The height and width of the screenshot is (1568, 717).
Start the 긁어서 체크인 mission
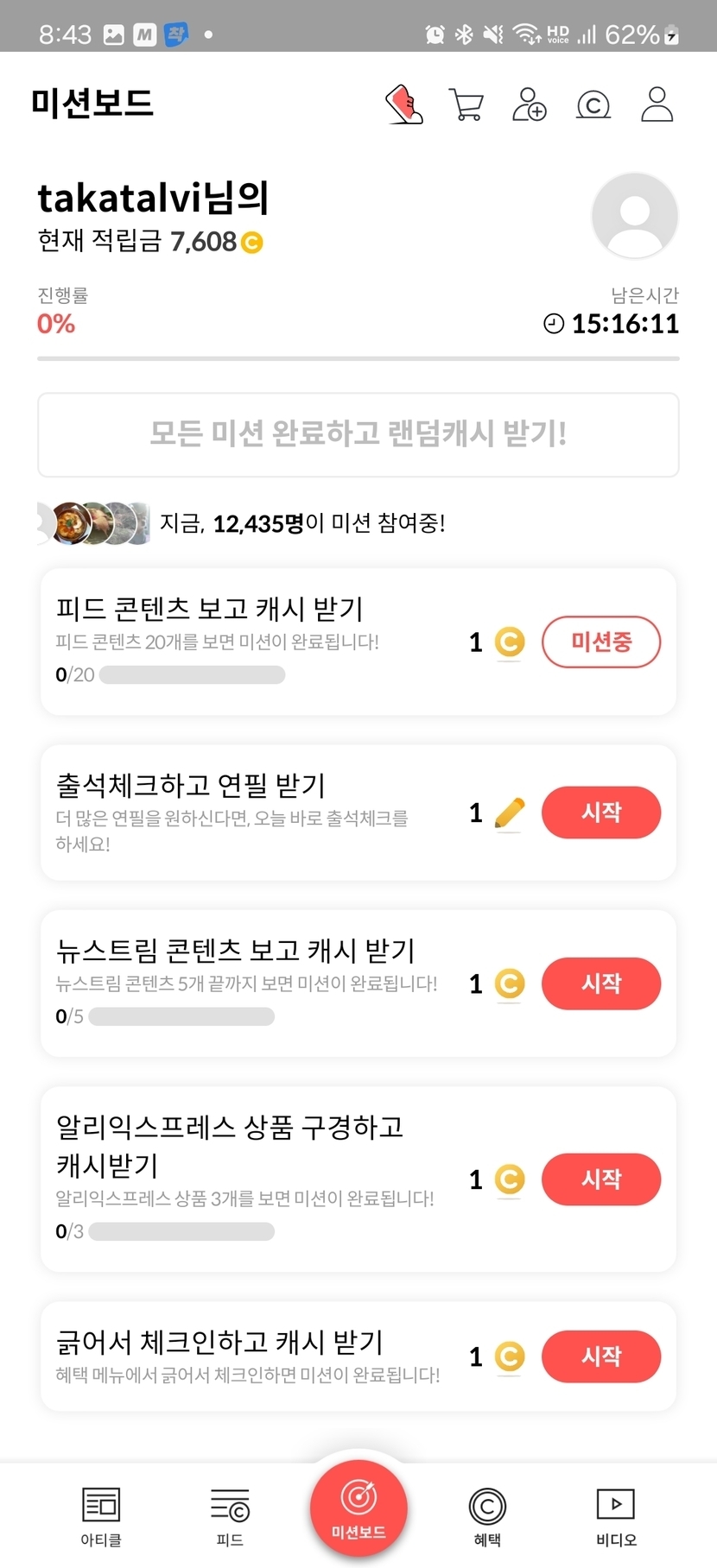pos(601,1356)
